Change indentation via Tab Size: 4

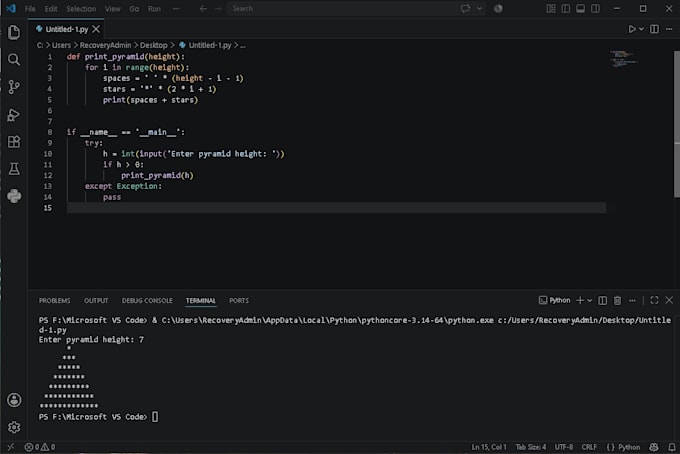click(531, 447)
